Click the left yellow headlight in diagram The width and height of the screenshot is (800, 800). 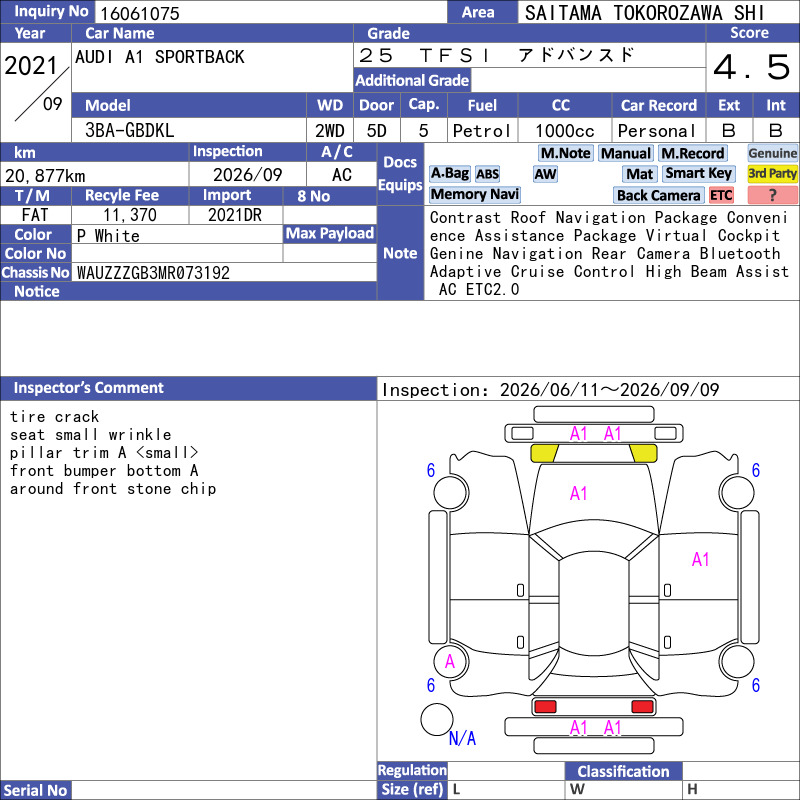pyautogui.click(x=544, y=453)
